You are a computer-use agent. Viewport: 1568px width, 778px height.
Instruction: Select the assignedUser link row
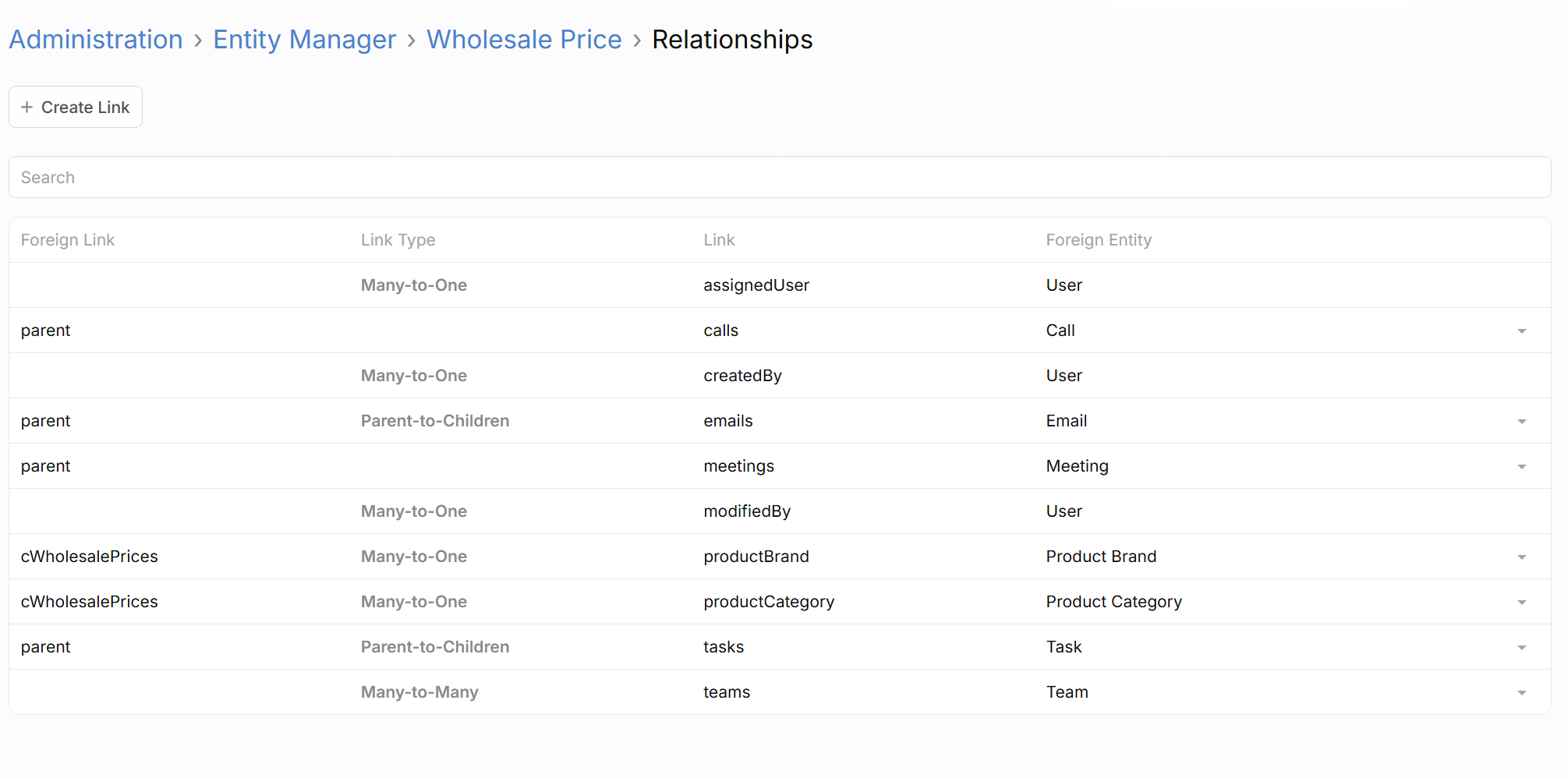point(756,285)
